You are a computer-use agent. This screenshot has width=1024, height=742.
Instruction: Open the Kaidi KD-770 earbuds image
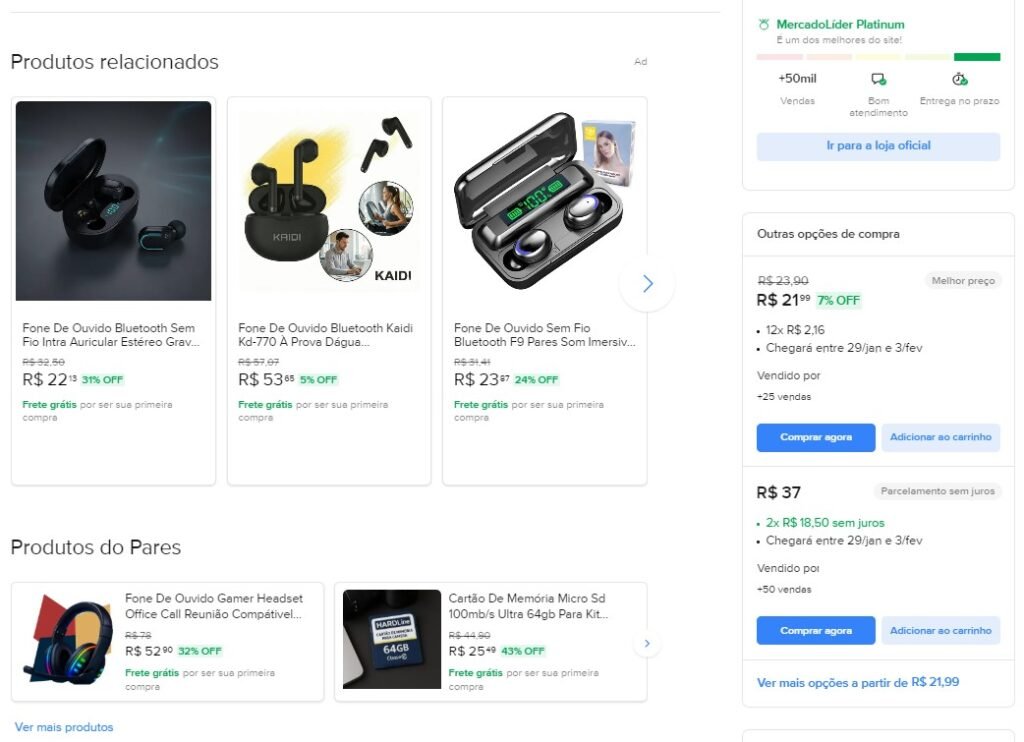click(329, 200)
